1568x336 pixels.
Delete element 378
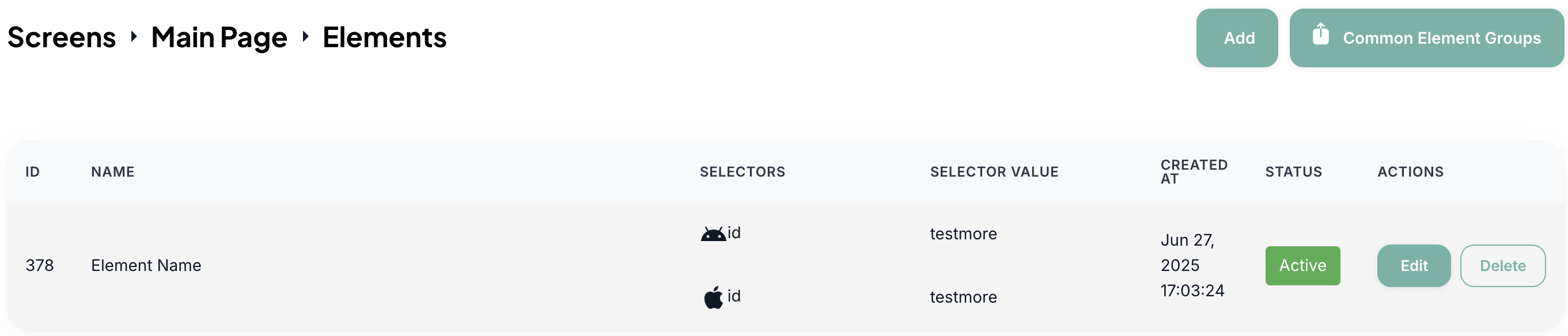point(1502,265)
